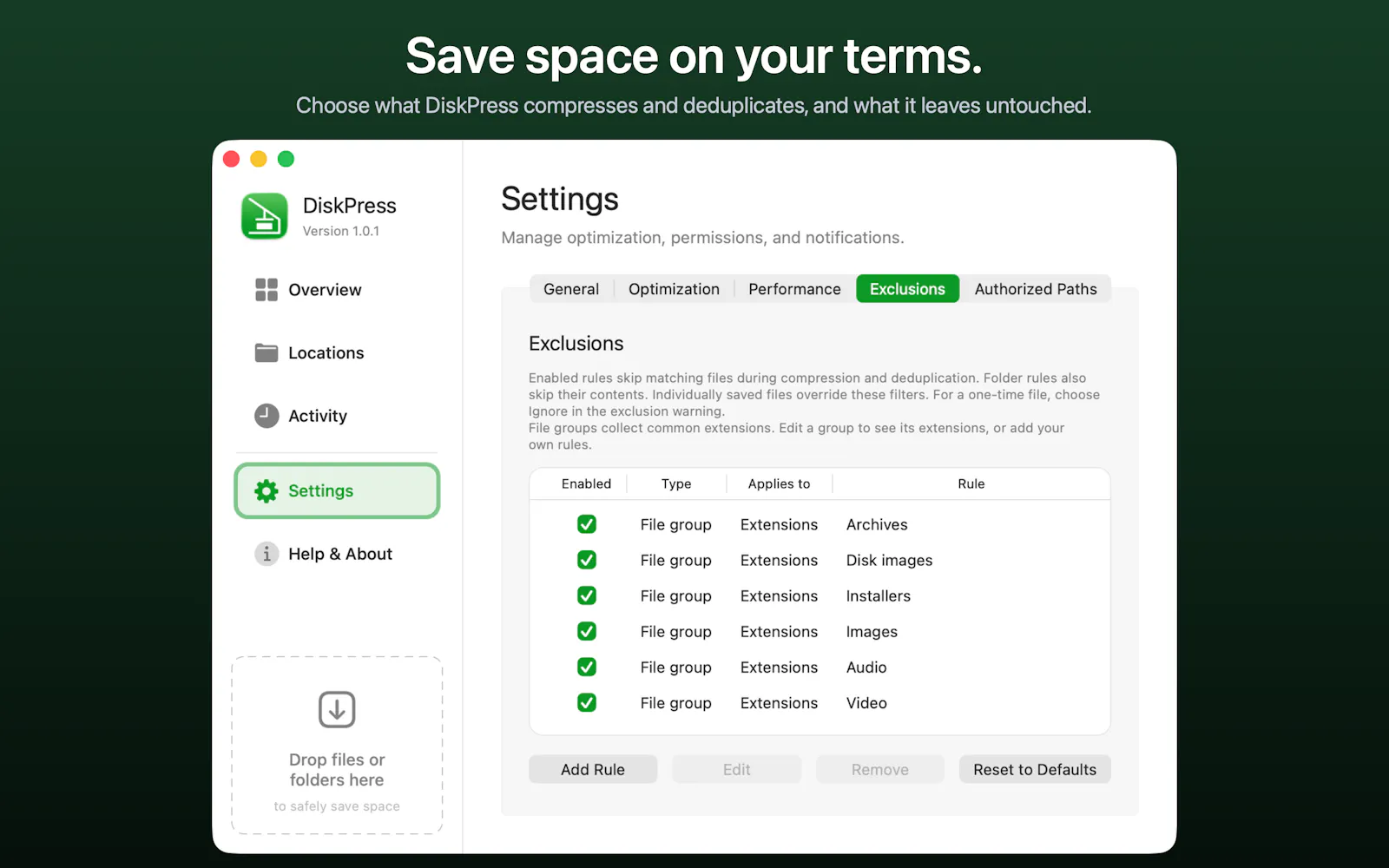Sort by the Enabled column header
1389x868 pixels.
pyautogui.click(x=586, y=483)
